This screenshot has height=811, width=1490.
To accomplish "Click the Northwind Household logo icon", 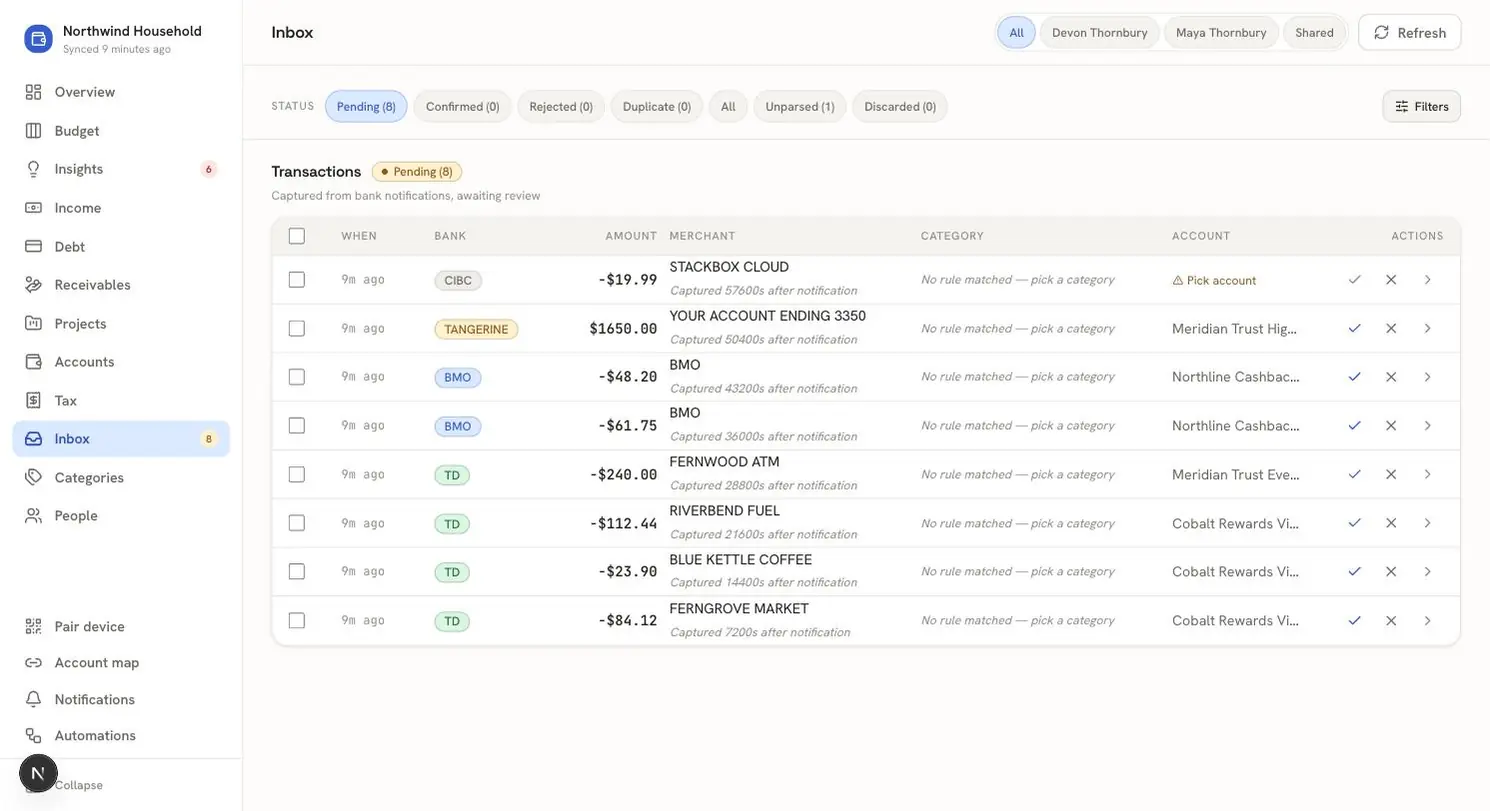I will coord(38,39).
